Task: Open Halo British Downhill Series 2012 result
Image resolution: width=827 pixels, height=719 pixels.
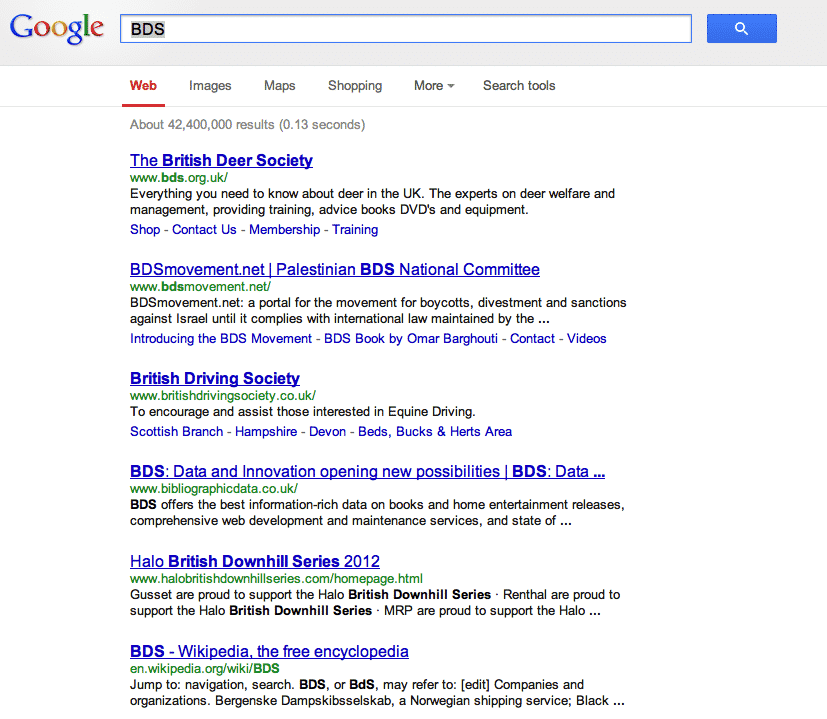Action: pos(255,562)
